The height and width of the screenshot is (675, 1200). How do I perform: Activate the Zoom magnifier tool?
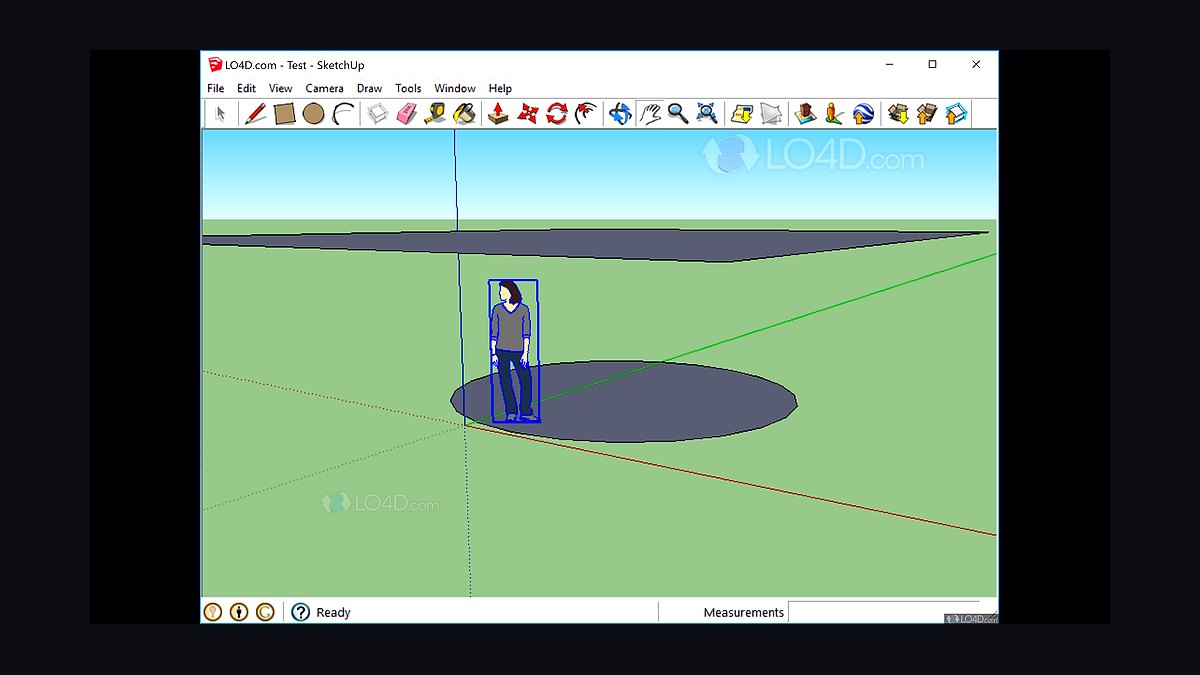click(678, 114)
